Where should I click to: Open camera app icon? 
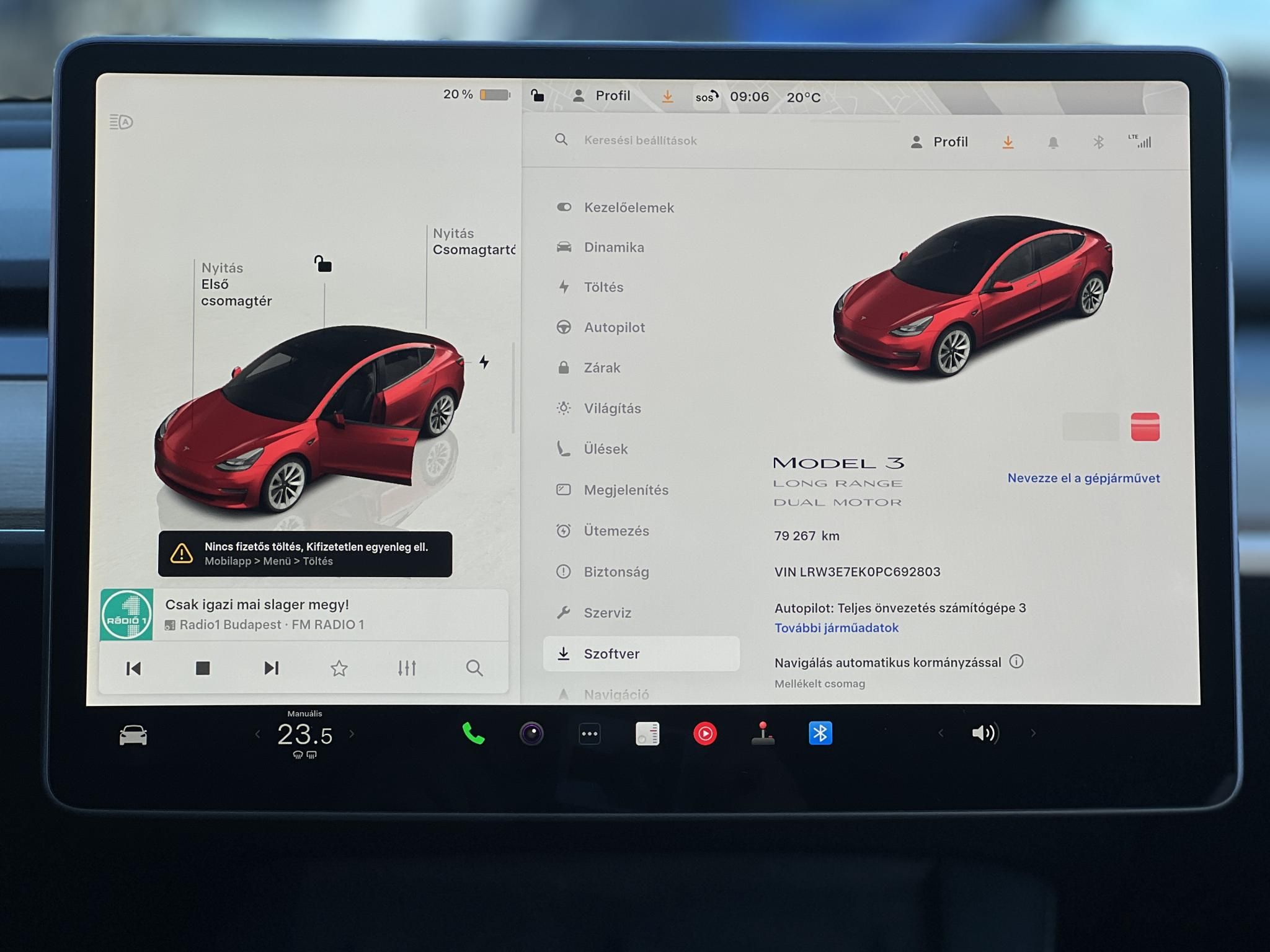(x=531, y=734)
